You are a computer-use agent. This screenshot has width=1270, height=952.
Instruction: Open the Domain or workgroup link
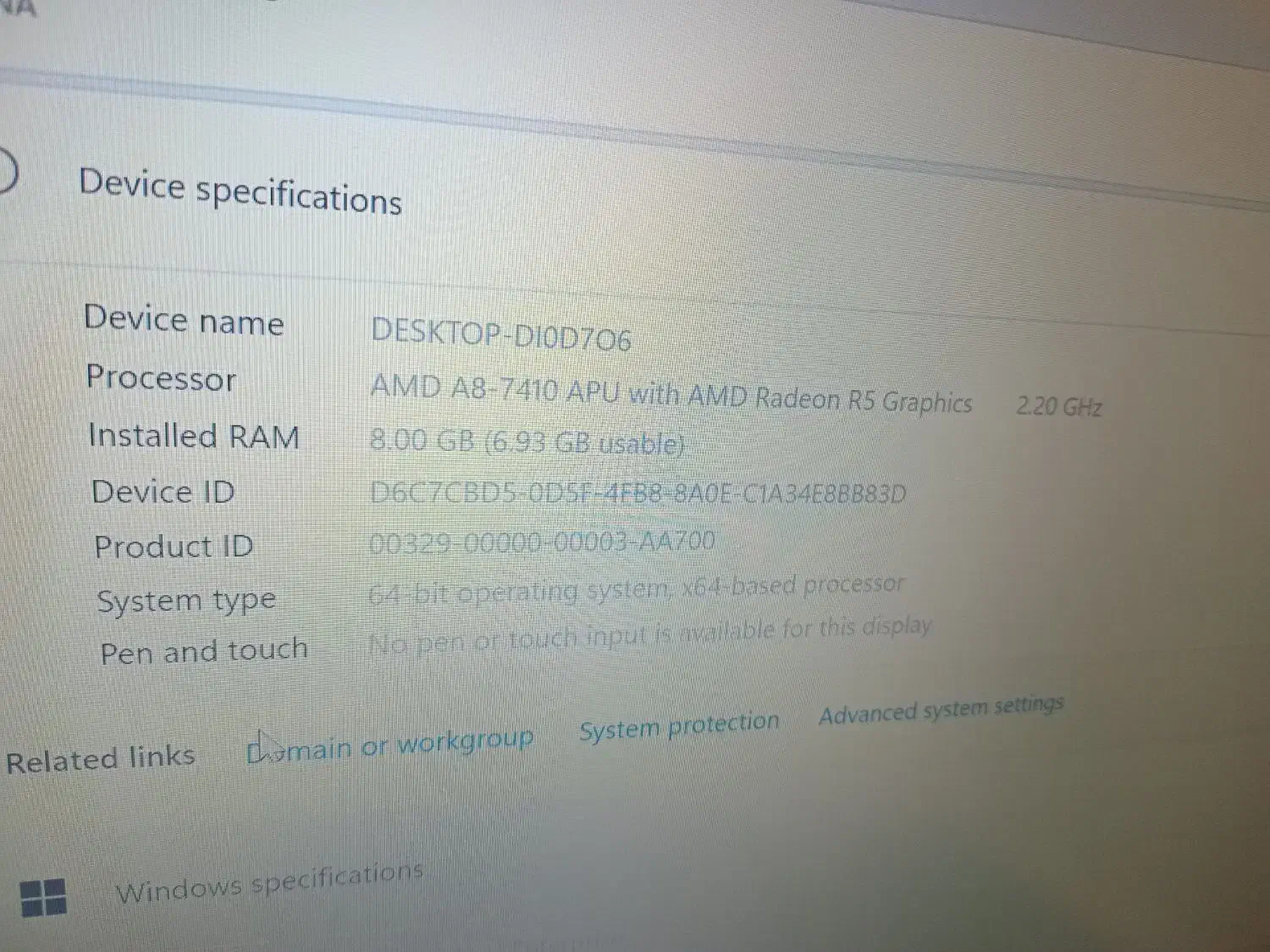(x=390, y=746)
